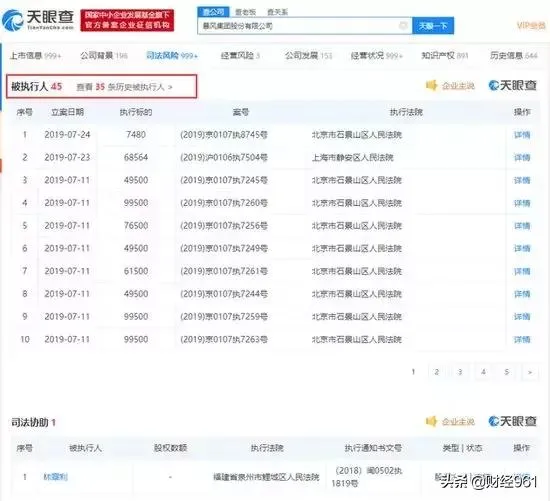Viewport: 550px width, 501px height.
Task: Open the 经营风险 tab
Action: 240,55
